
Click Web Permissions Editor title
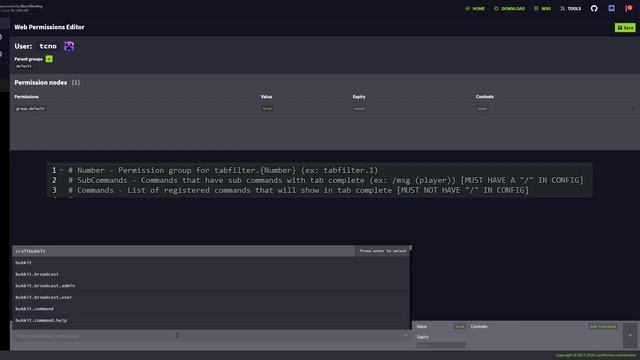[49, 27]
